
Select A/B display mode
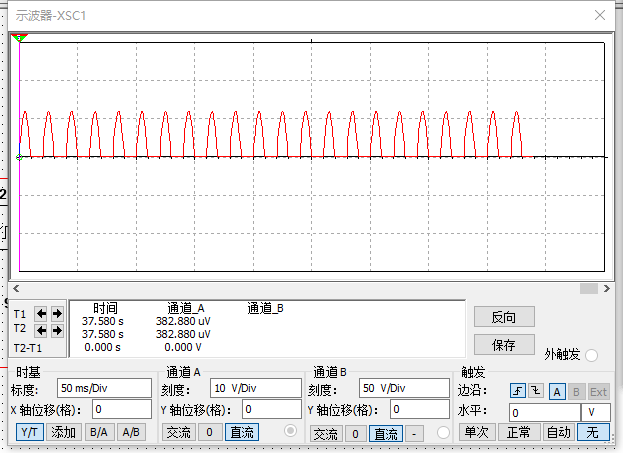(x=131, y=432)
